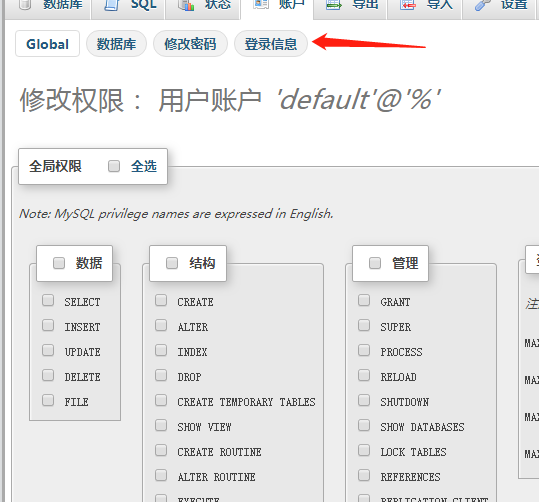Tick CREATE TEMPORARY TABLES checkbox
The width and height of the screenshot is (539, 502).
point(161,400)
